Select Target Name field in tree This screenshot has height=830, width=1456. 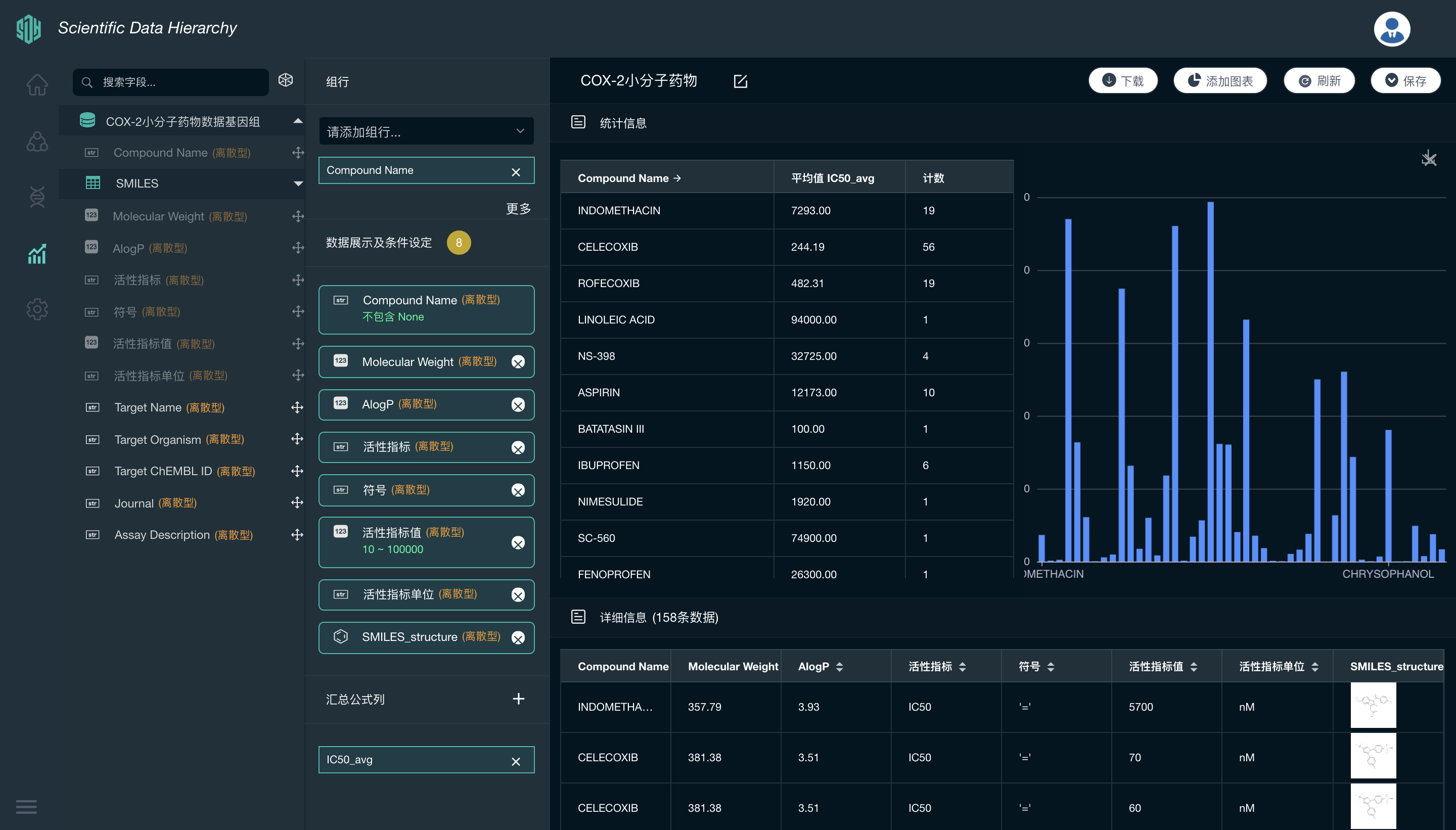click(x=169, y=407)
